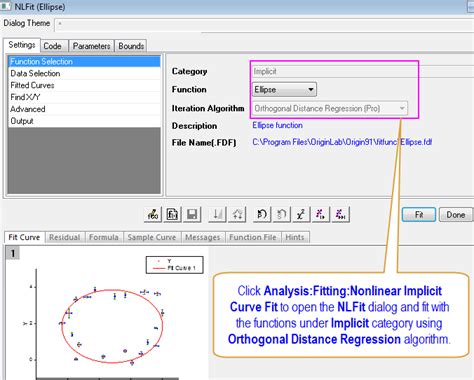Open the Messages preview tab
Image resolution: width=474 pixels, height=380 pixels.
pos(203,237)
